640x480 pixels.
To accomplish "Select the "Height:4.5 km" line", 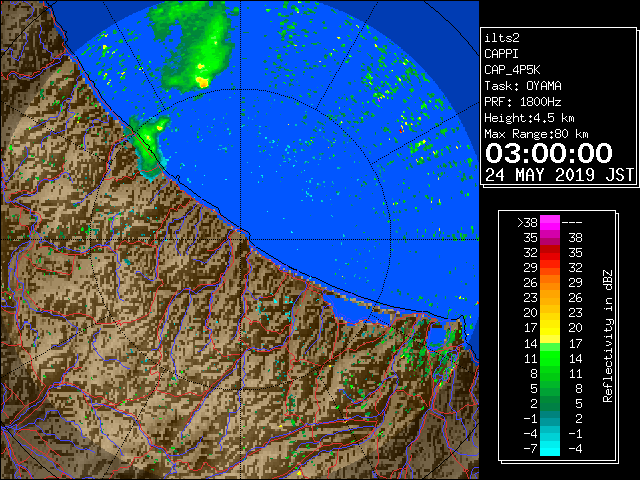I will tap(529, 118).
